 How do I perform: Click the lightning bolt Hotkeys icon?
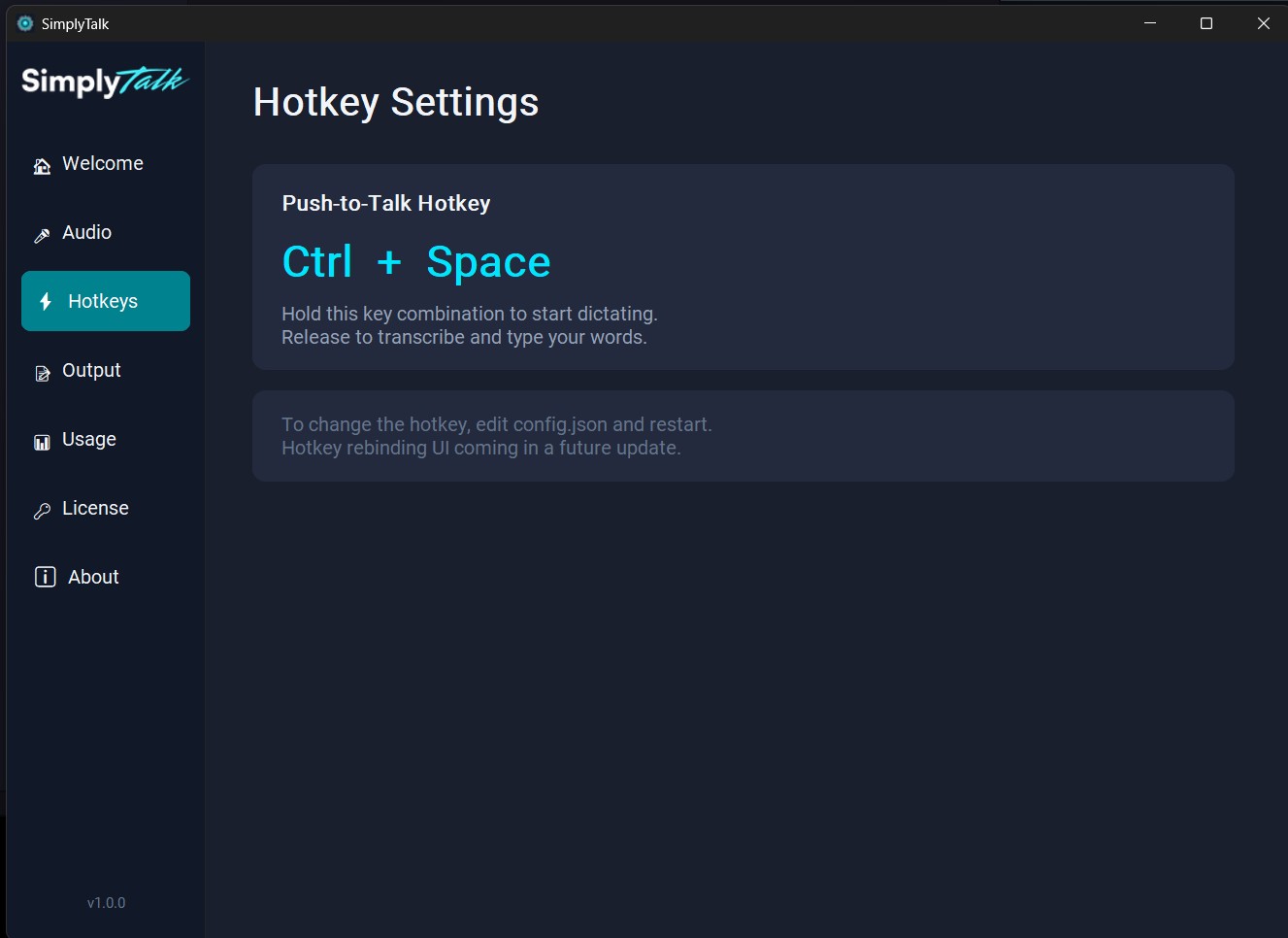pos(45,302)
